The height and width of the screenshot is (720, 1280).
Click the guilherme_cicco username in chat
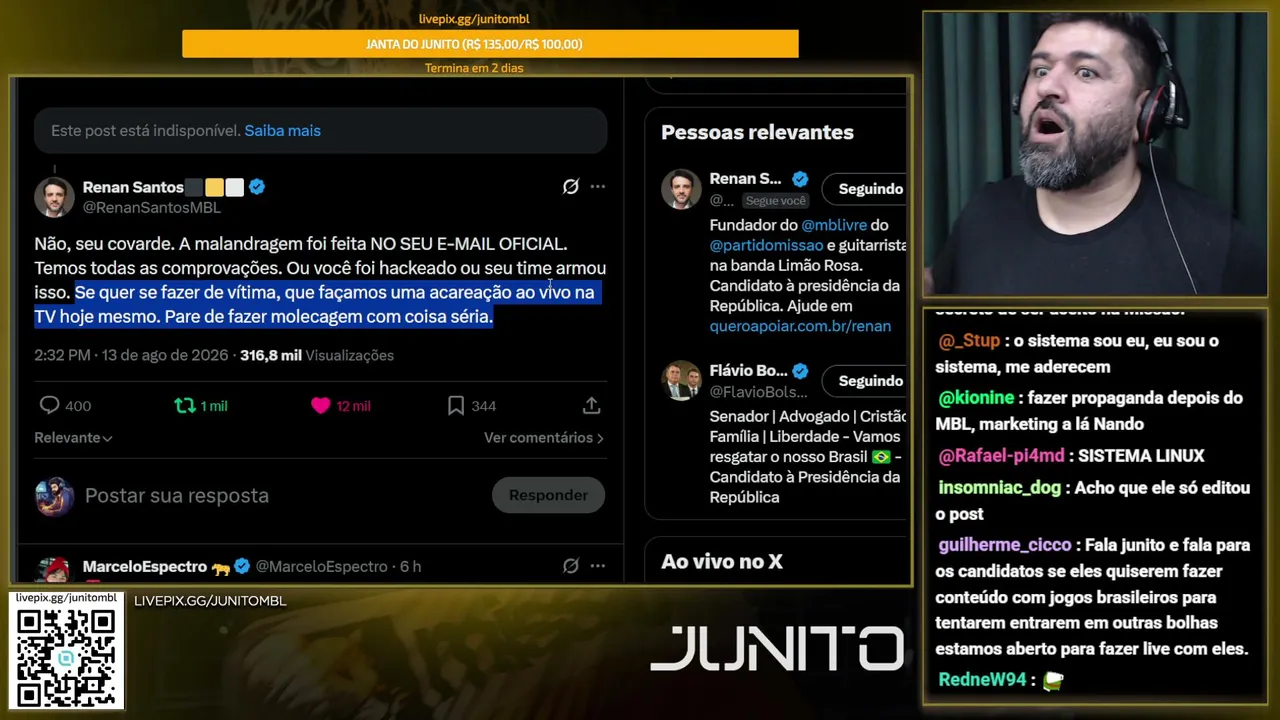click(x=1004, y=545)
